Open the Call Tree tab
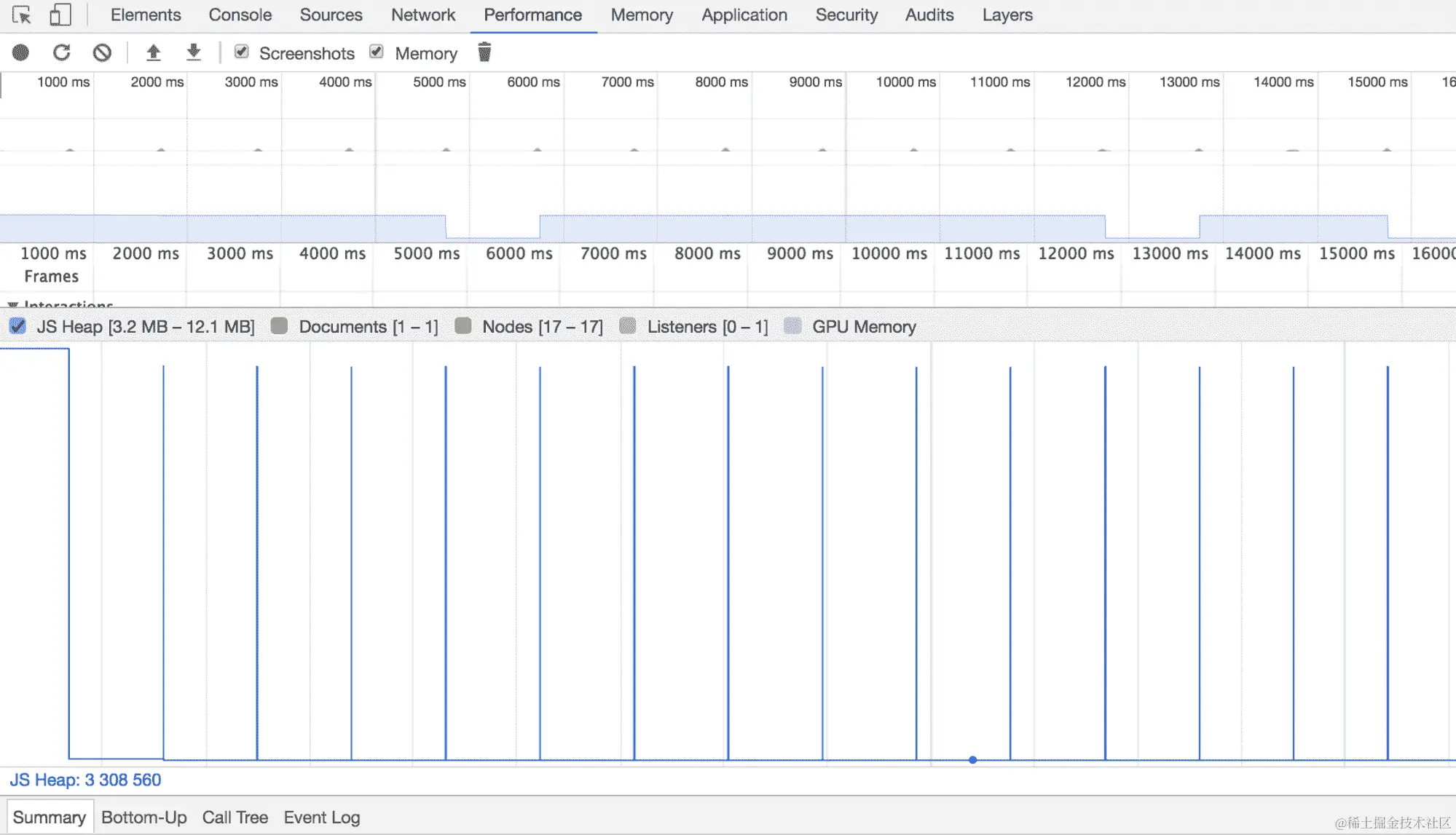This screenshot has height=835, width=1456. click(235, 818)
